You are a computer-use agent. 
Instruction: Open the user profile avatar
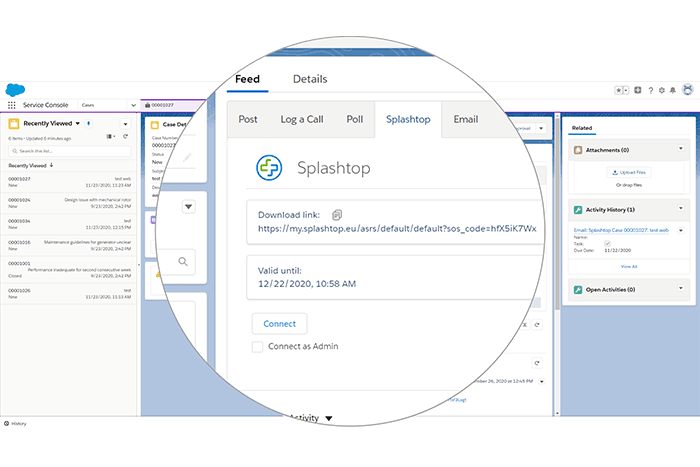pos(688,90)
